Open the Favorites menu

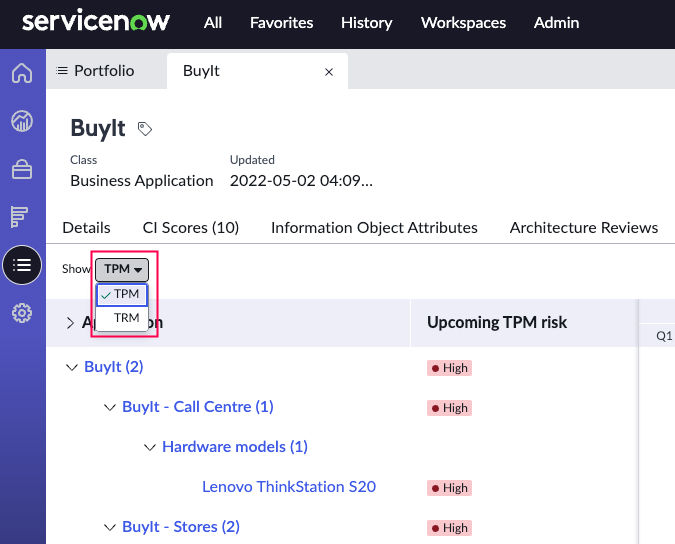coord(282,22)
